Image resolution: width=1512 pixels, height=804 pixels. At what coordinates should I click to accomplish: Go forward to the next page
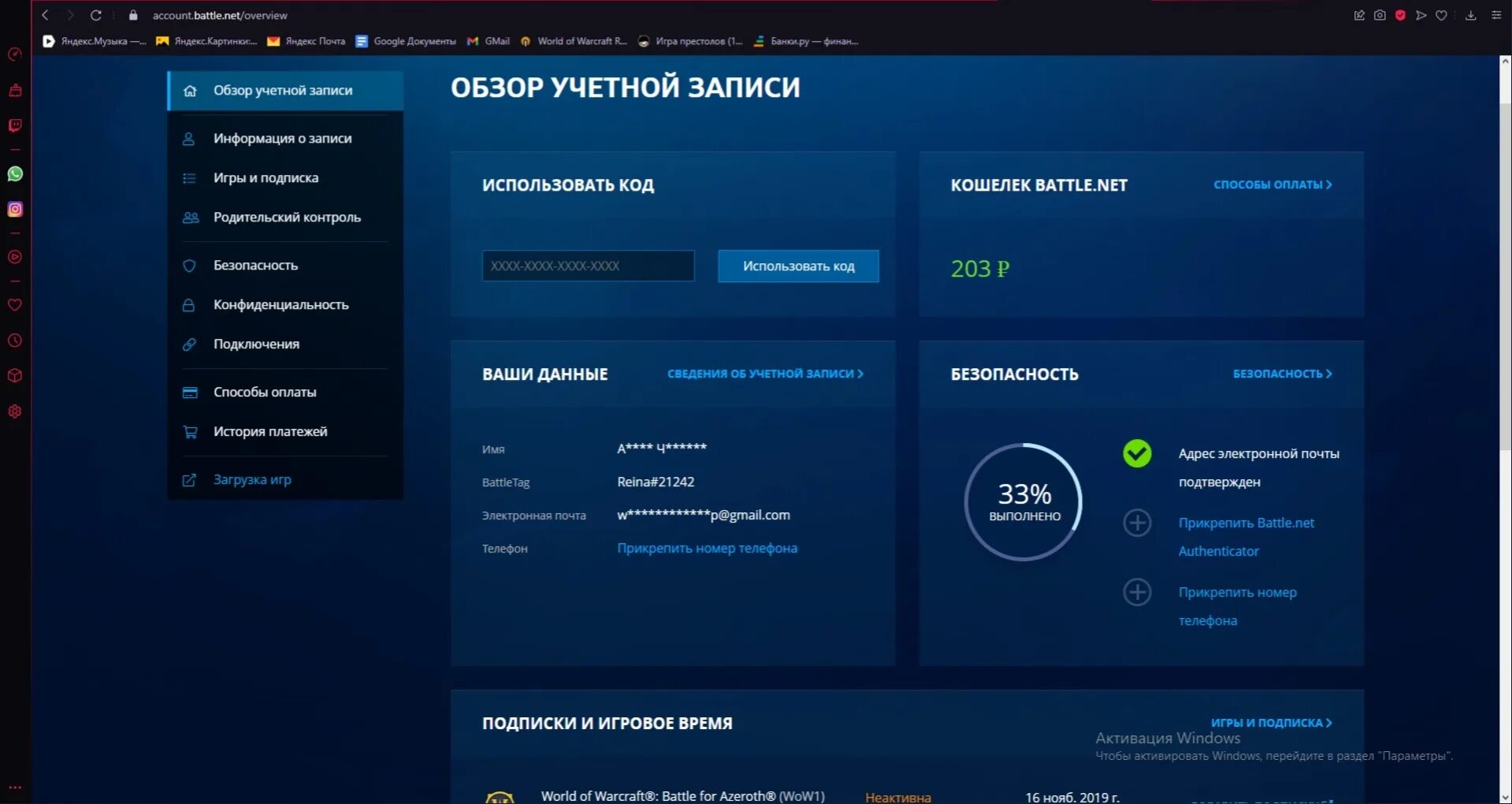click(x=70, y=15)
